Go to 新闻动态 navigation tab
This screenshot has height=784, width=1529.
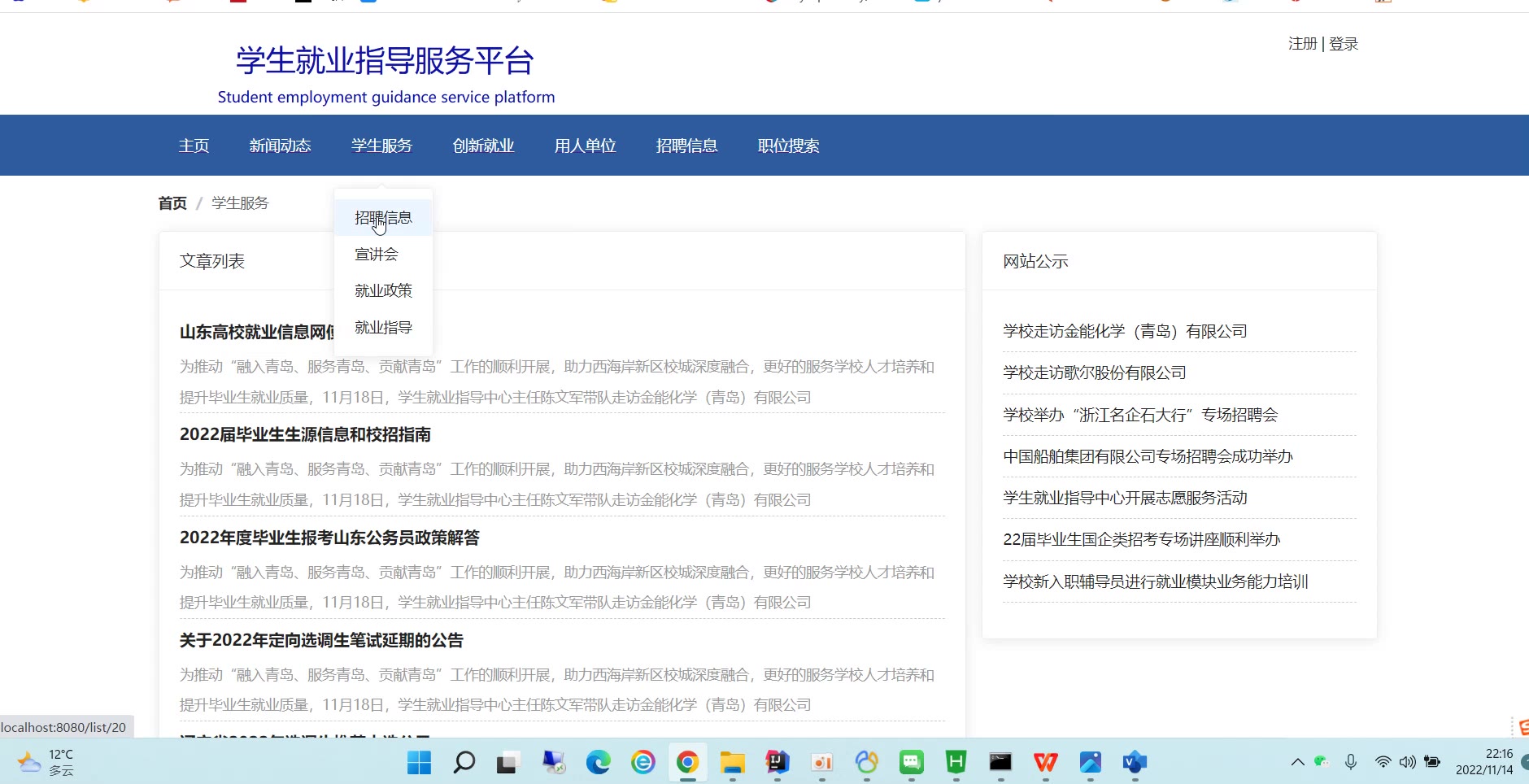click(x=280, y=146)
